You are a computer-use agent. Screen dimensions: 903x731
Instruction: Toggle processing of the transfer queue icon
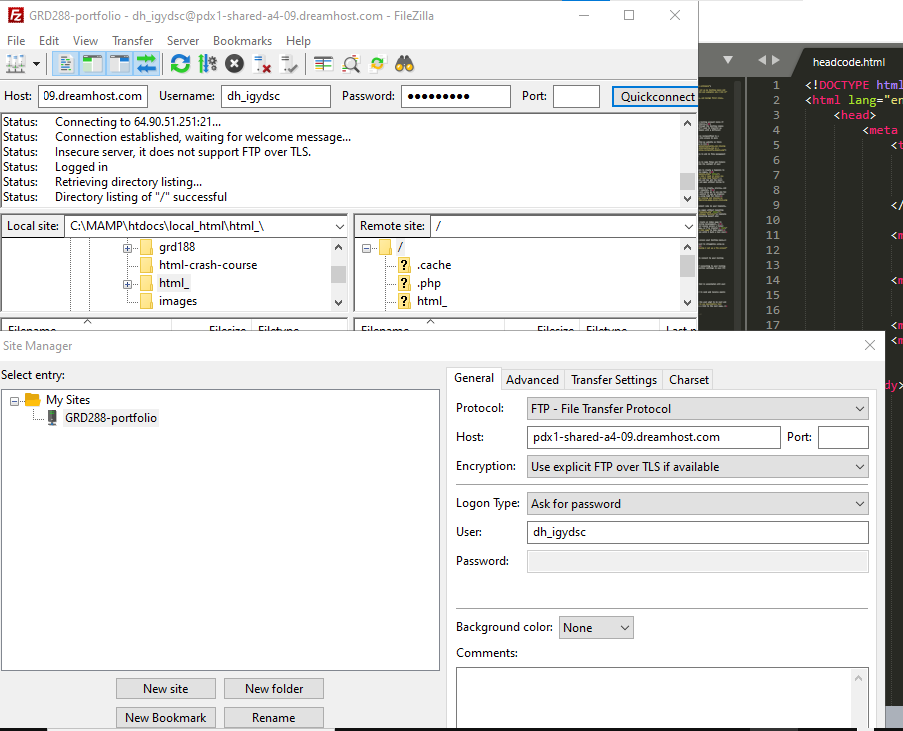[207, 64]
